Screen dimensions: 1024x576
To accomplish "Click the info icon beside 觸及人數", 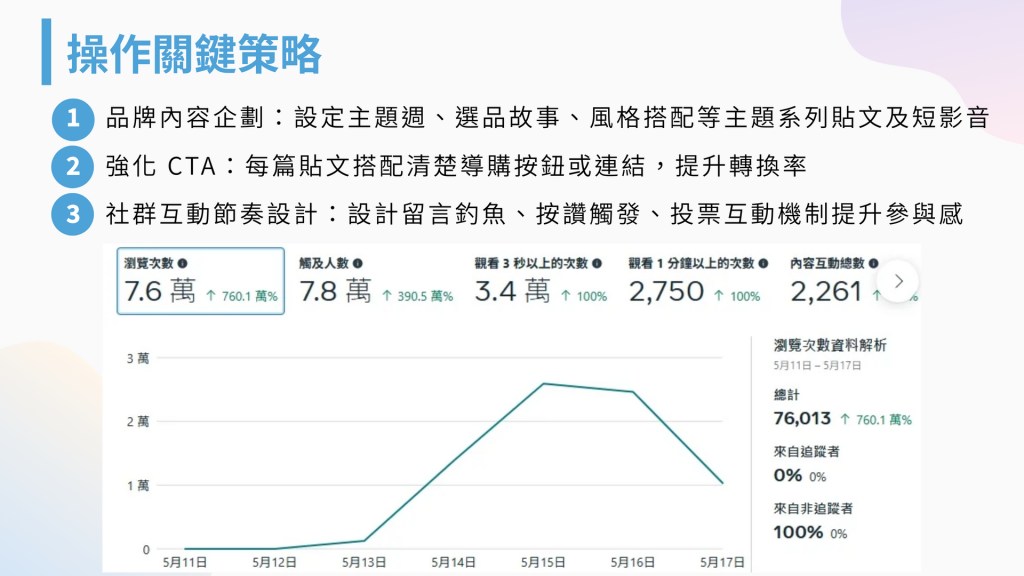I will point(357,263).
